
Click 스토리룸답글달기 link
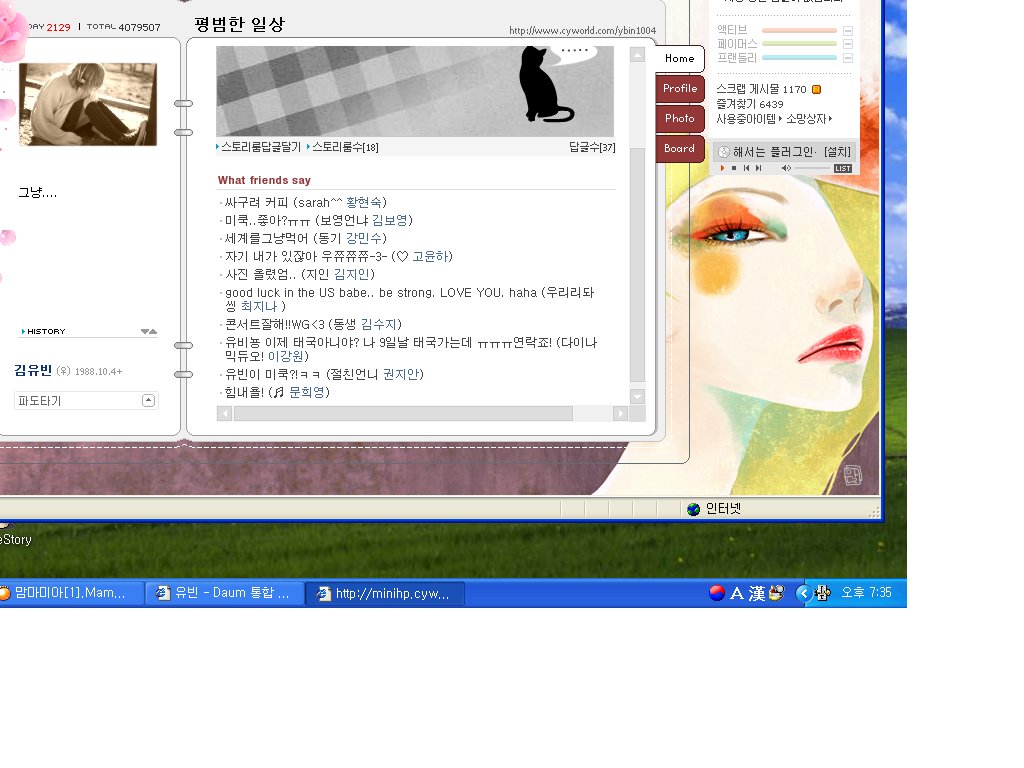coord(258,147)
